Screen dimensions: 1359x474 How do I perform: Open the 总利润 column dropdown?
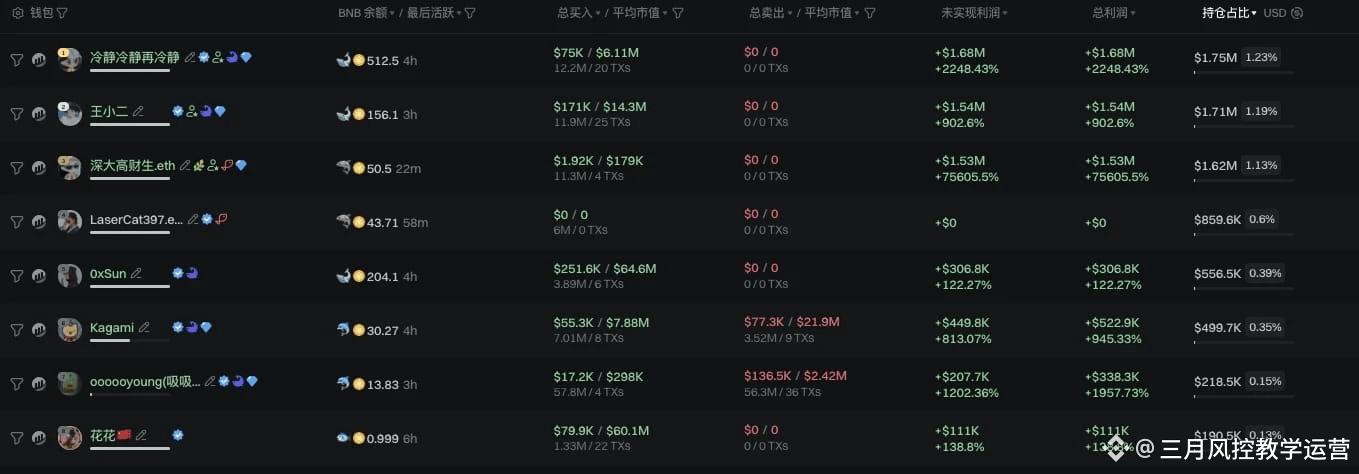[1133, 14]
